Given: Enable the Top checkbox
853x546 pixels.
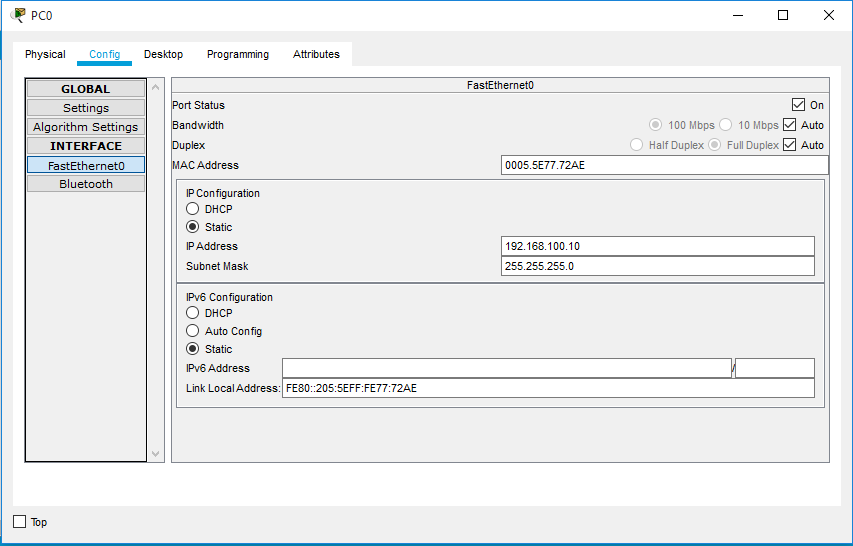Looking at the screenshot, I should (19, 522).
